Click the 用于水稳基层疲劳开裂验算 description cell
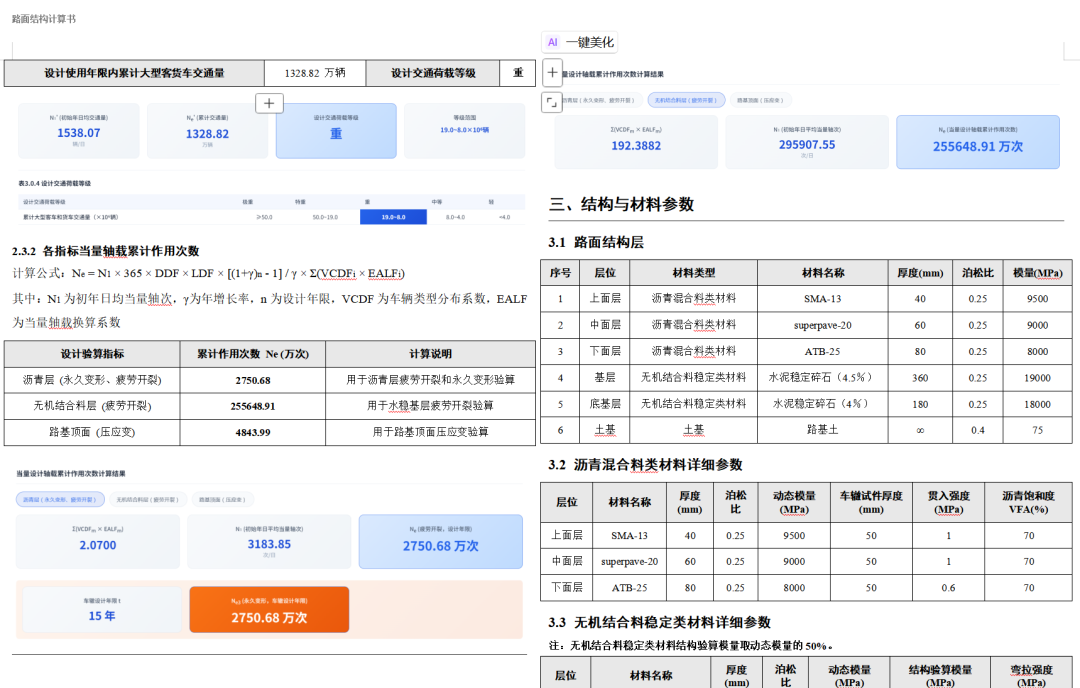Image resolution: width=1080 pixels, height=688 pixels. pos(430,406)
